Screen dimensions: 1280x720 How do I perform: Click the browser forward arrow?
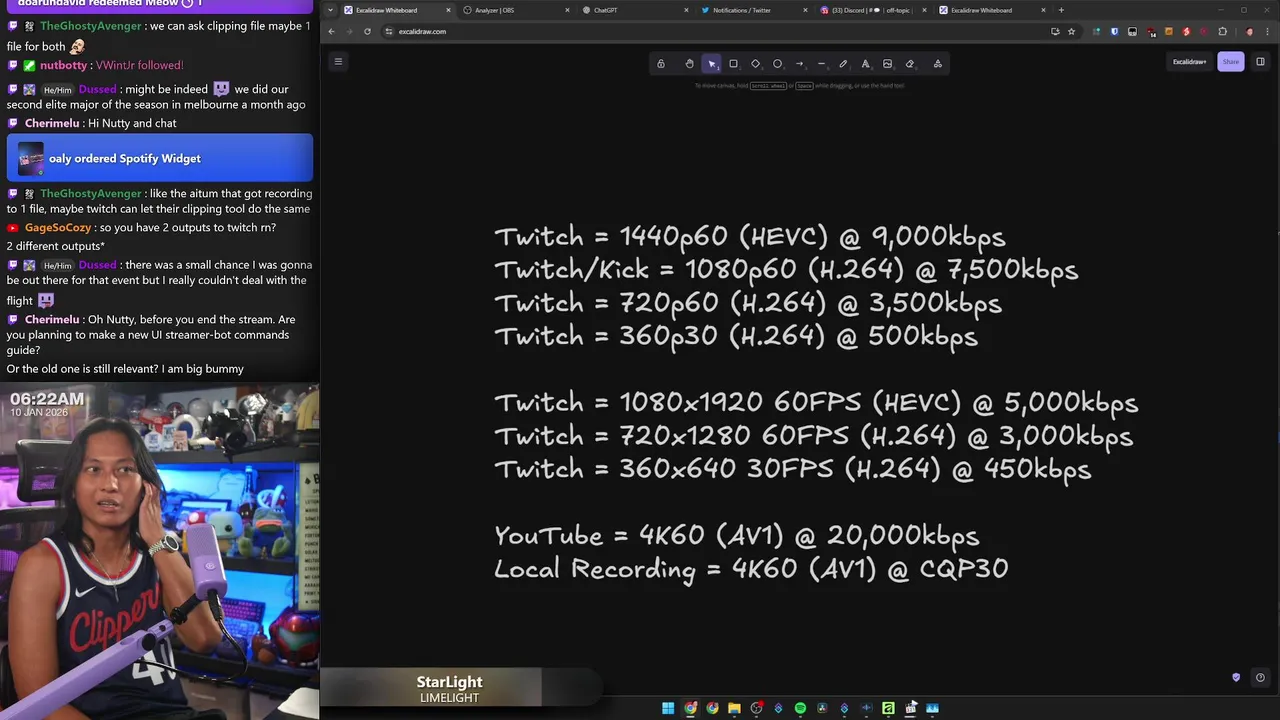[x=349, y=31]
